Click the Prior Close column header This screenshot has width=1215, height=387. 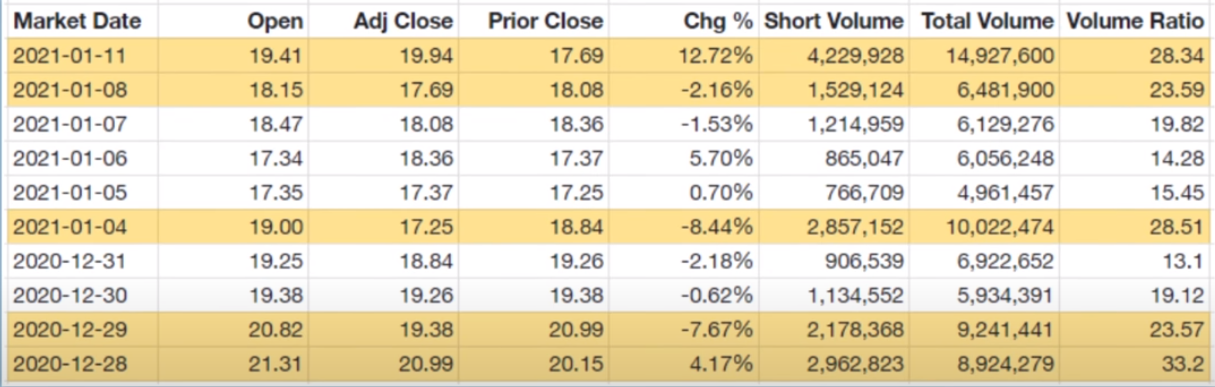point(547,21)
